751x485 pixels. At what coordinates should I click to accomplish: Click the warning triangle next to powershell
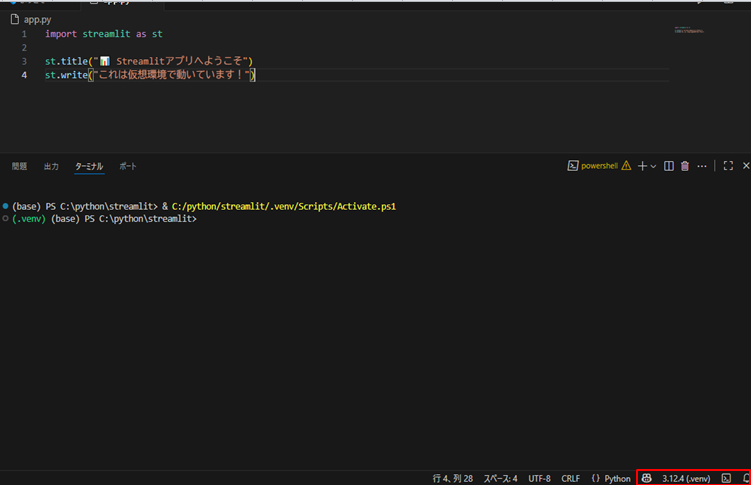coord(626,166)
